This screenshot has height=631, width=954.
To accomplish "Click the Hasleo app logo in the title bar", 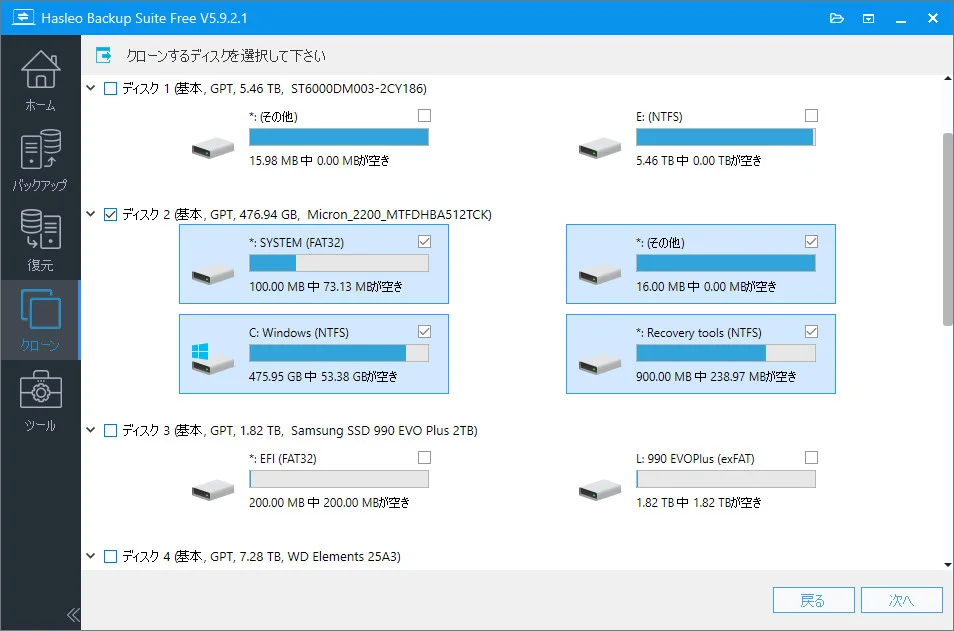I will [x=23, y=17].
